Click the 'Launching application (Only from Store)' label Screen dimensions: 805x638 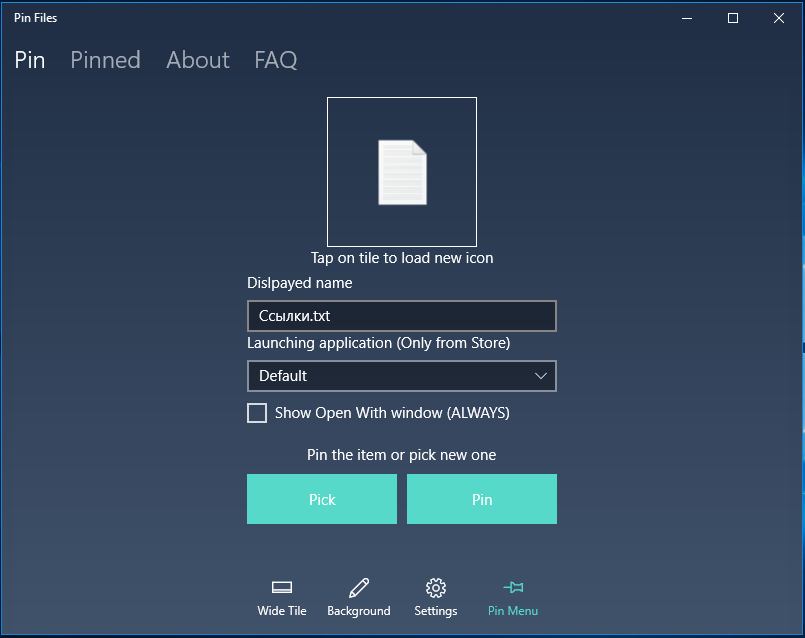tap(379, 343)
